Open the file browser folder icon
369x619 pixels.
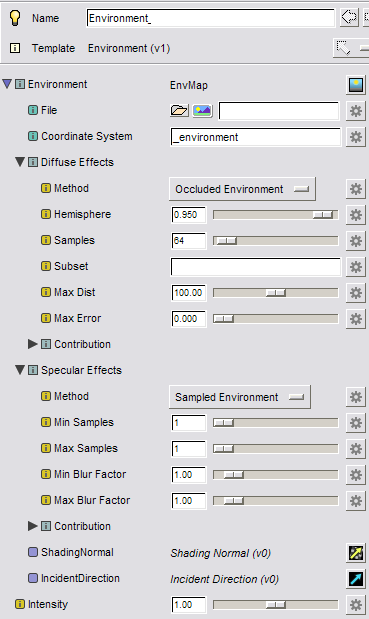[179, 111]
